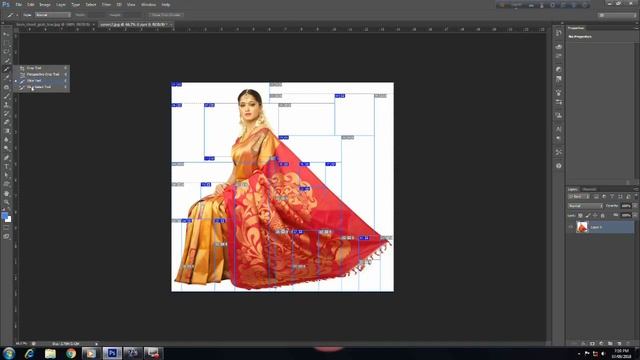Open the Style dropdown in options bar
The image size is (640, 360).
click(53, 15)
